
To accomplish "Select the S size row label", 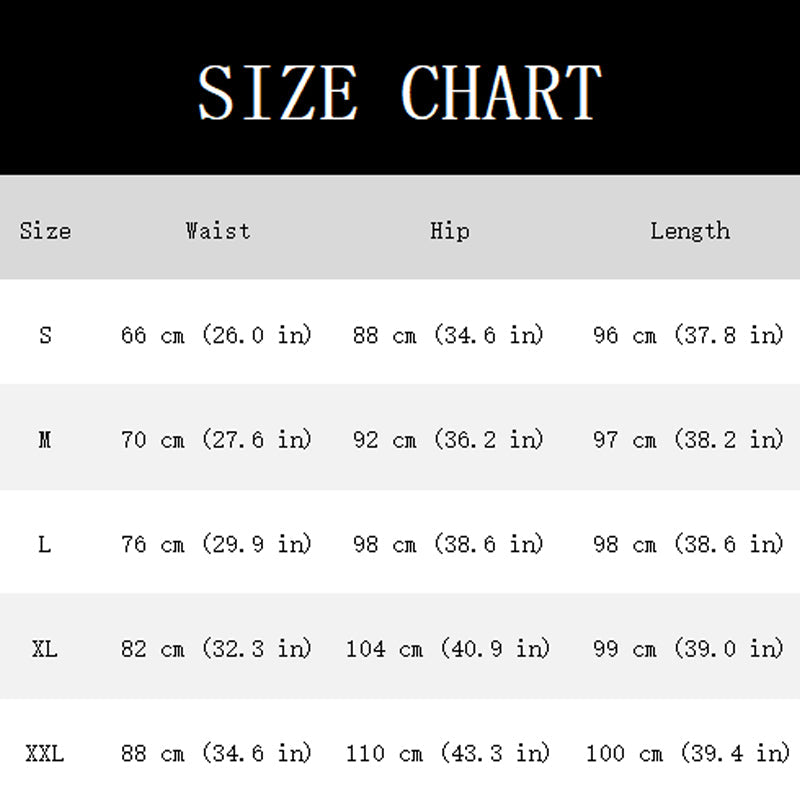I will (45, 335).
